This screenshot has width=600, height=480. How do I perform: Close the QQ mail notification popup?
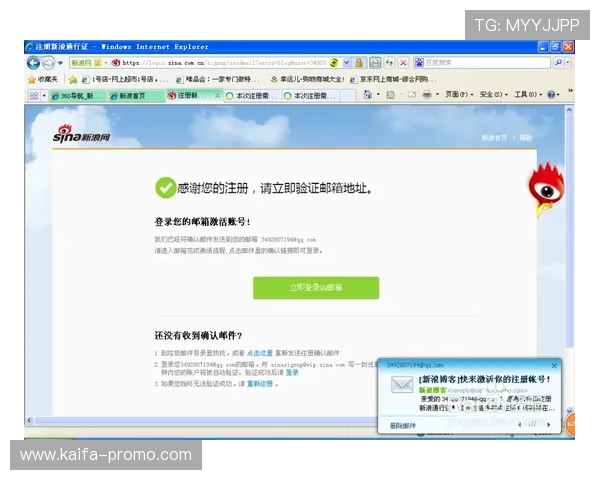(554, 366)
